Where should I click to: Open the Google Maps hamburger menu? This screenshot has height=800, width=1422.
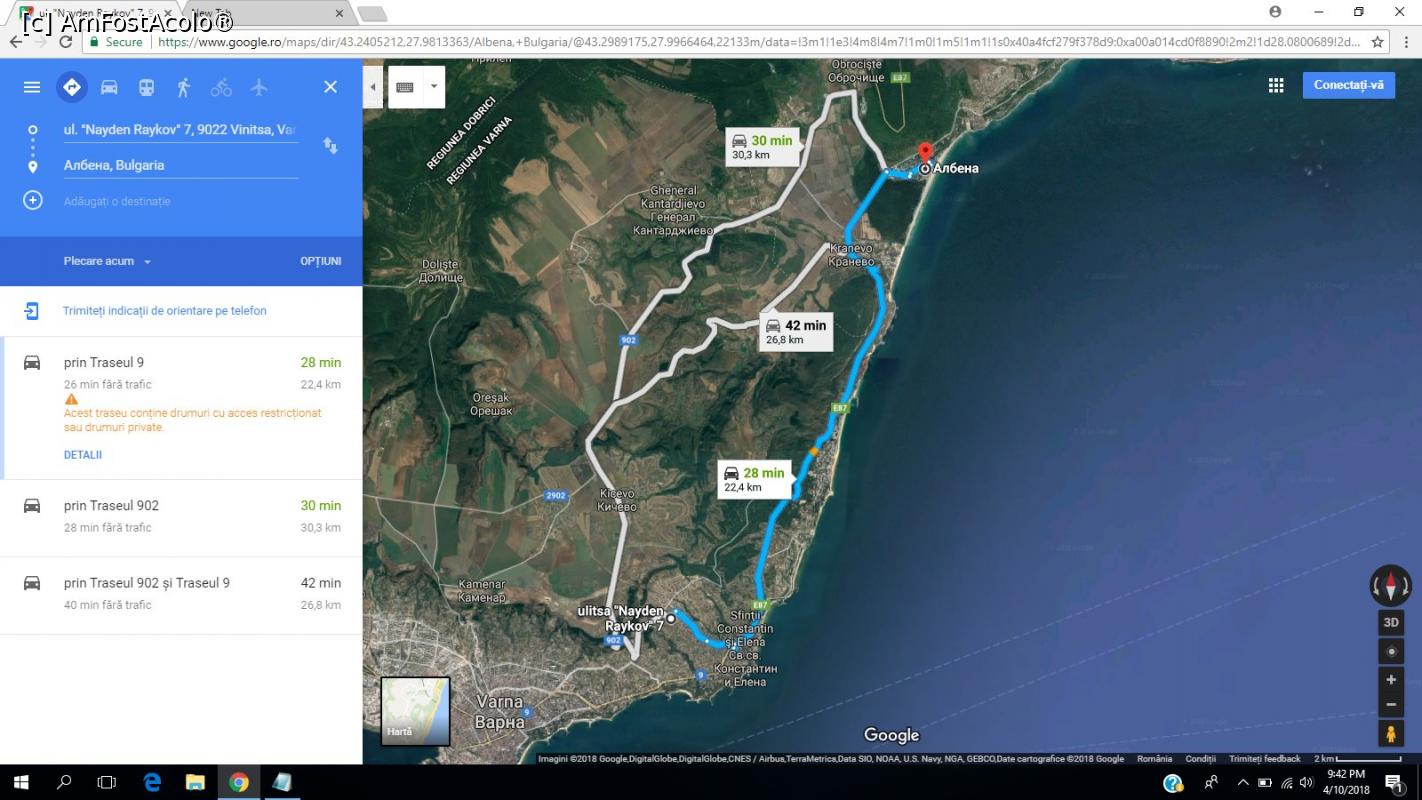coord(32,87)
